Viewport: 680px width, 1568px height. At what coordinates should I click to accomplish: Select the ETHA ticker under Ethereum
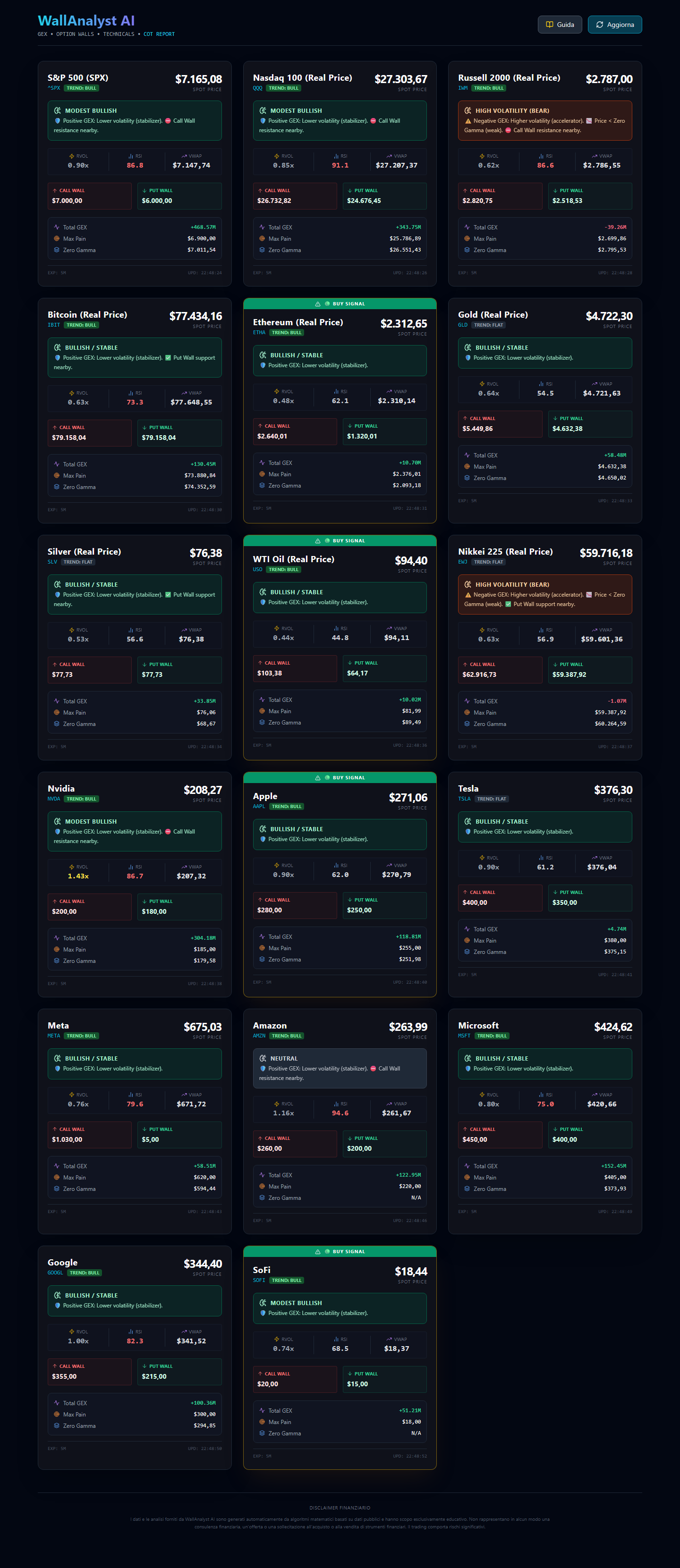pyautogui.click(x=259, y=332)
